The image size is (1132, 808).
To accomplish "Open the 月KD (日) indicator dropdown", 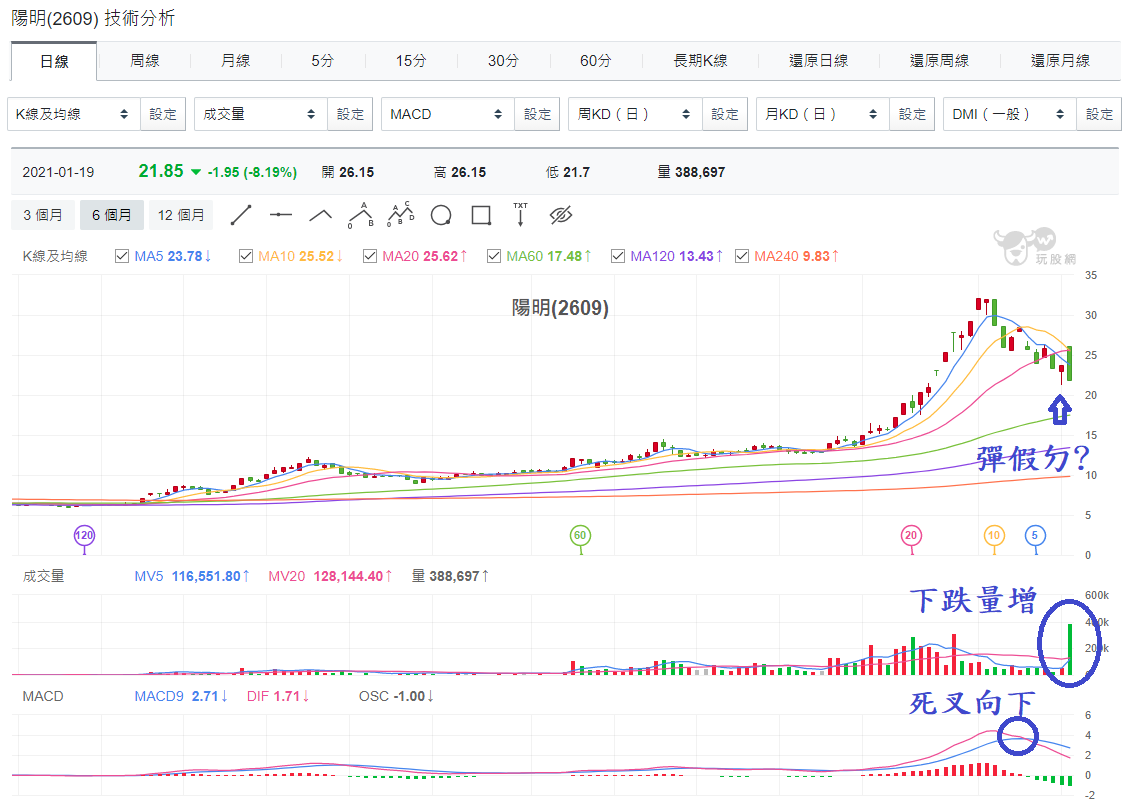I will (823, 114).
